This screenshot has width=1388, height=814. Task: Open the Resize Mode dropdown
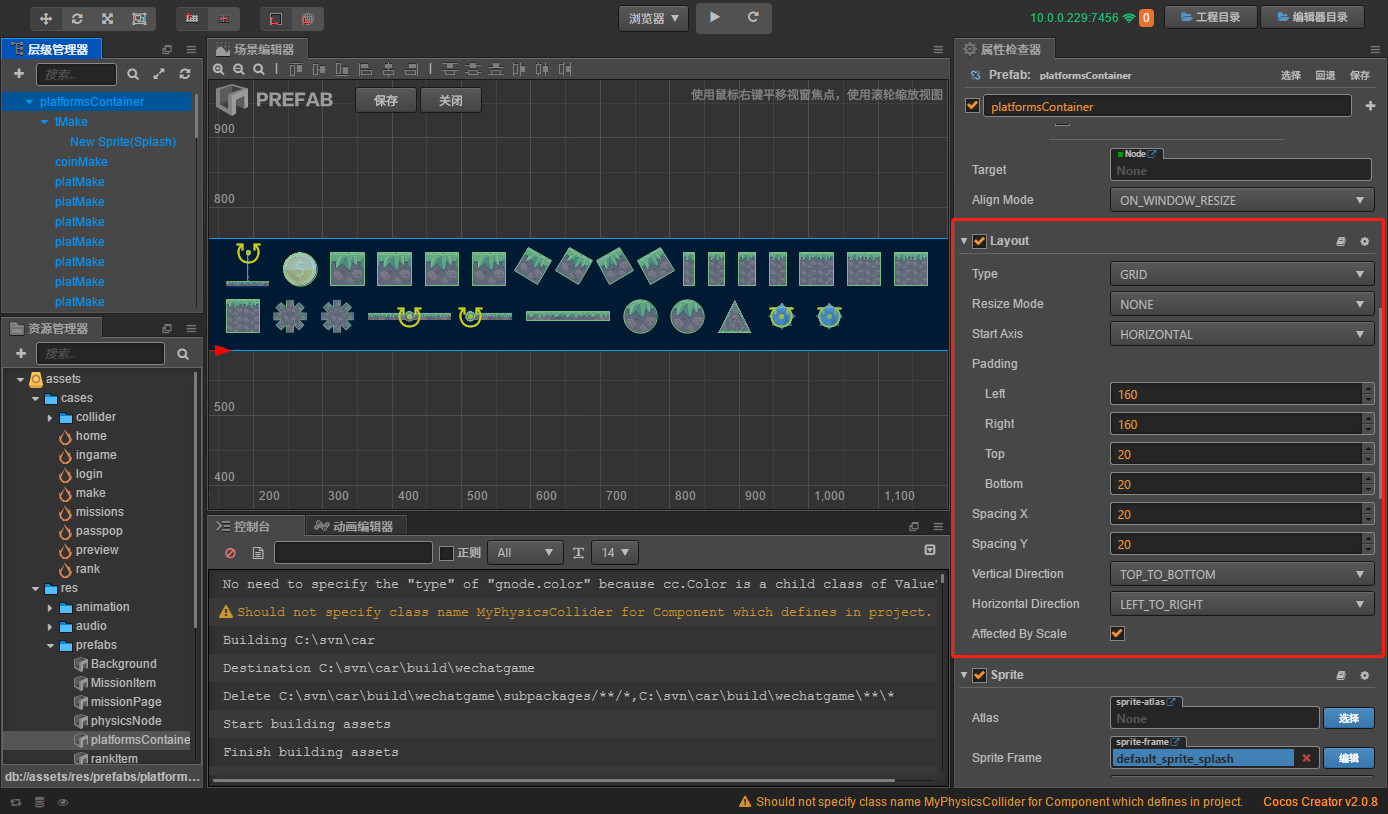pos(1240,303)
